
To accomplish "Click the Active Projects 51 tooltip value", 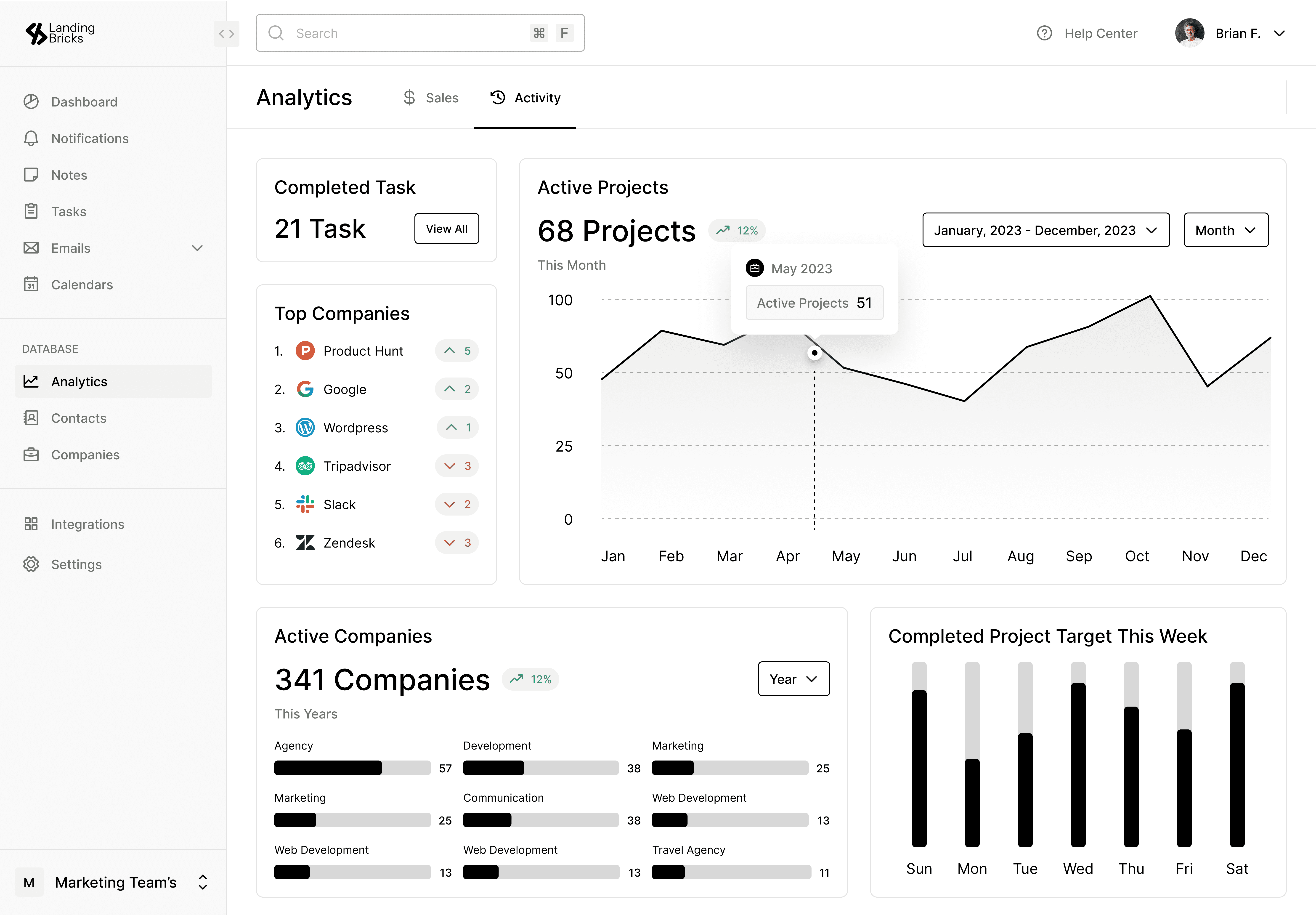I will 815,303.
